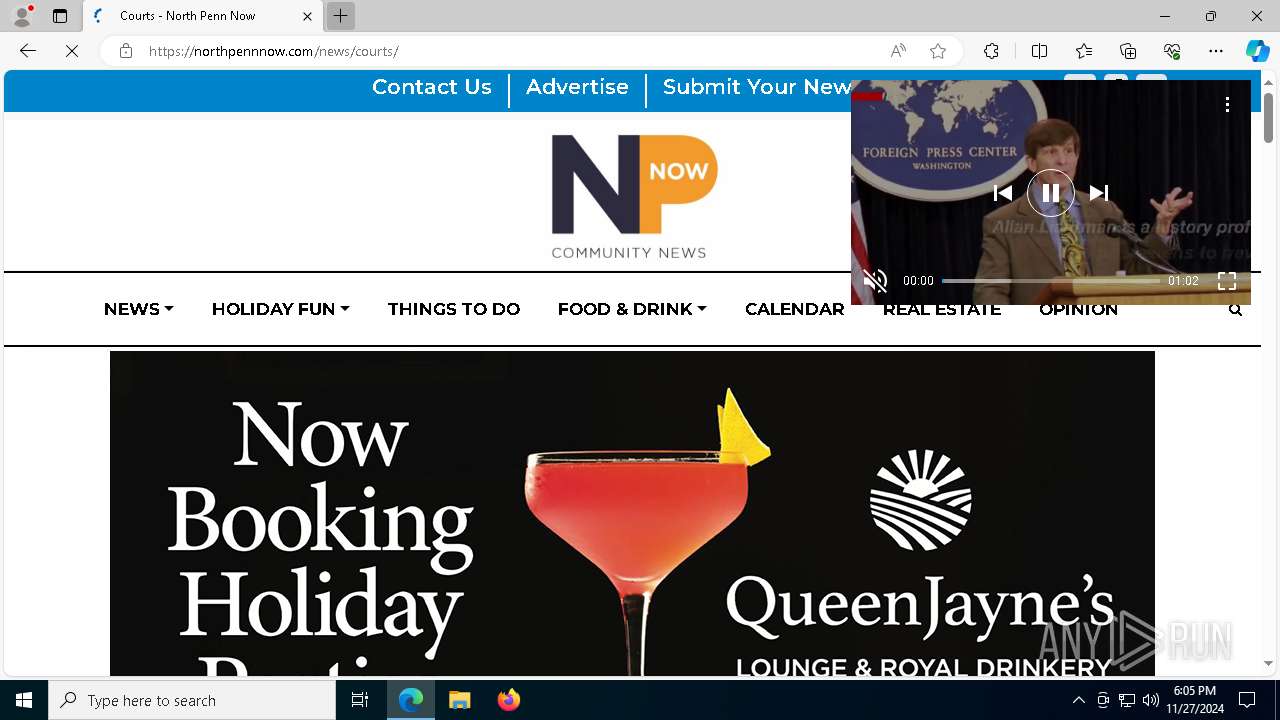
Task: Open video player three-dot options menu
Action: click(x=1227, y=104)
